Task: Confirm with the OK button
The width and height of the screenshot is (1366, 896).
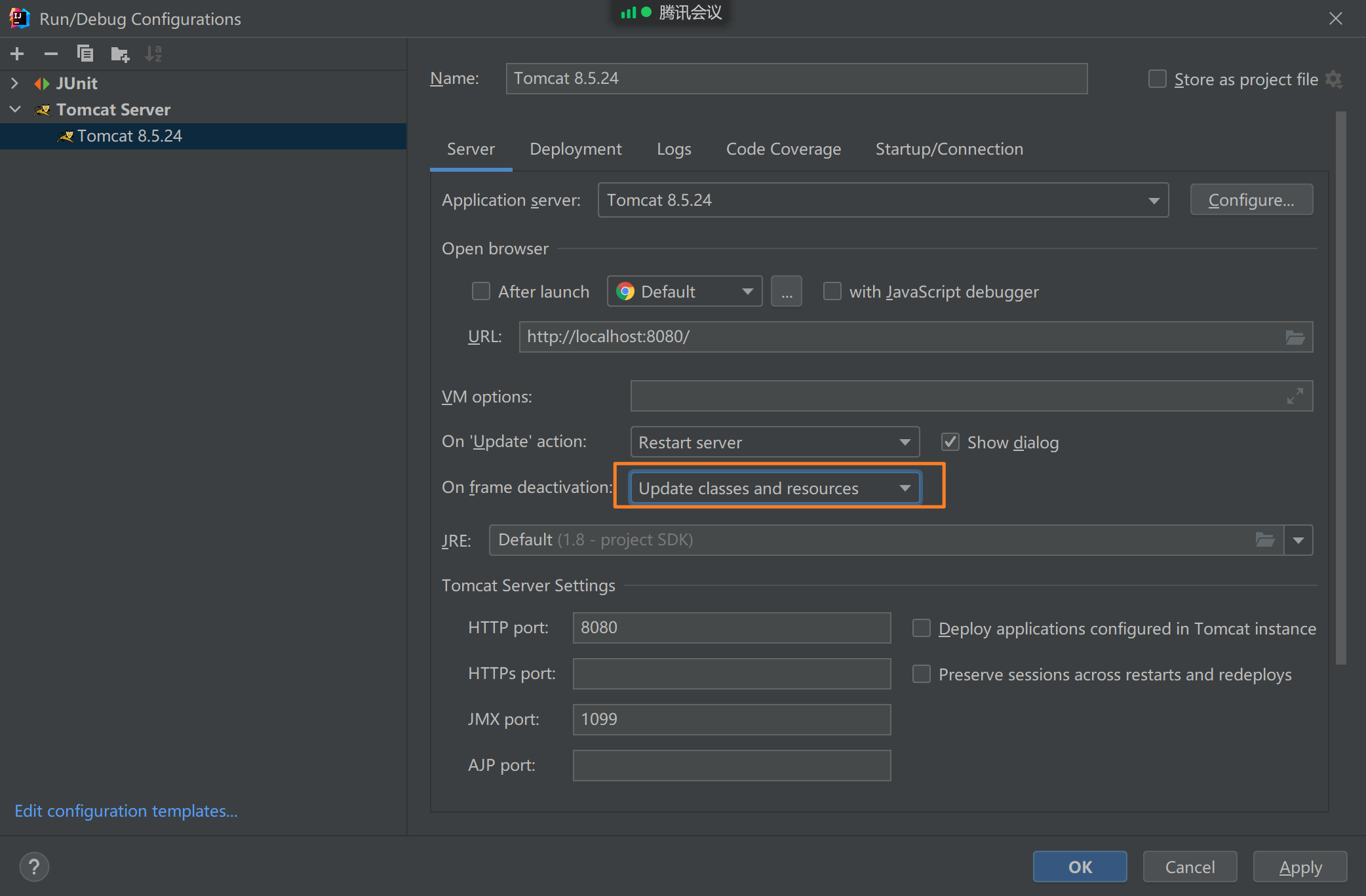Action: (1080, 867)
